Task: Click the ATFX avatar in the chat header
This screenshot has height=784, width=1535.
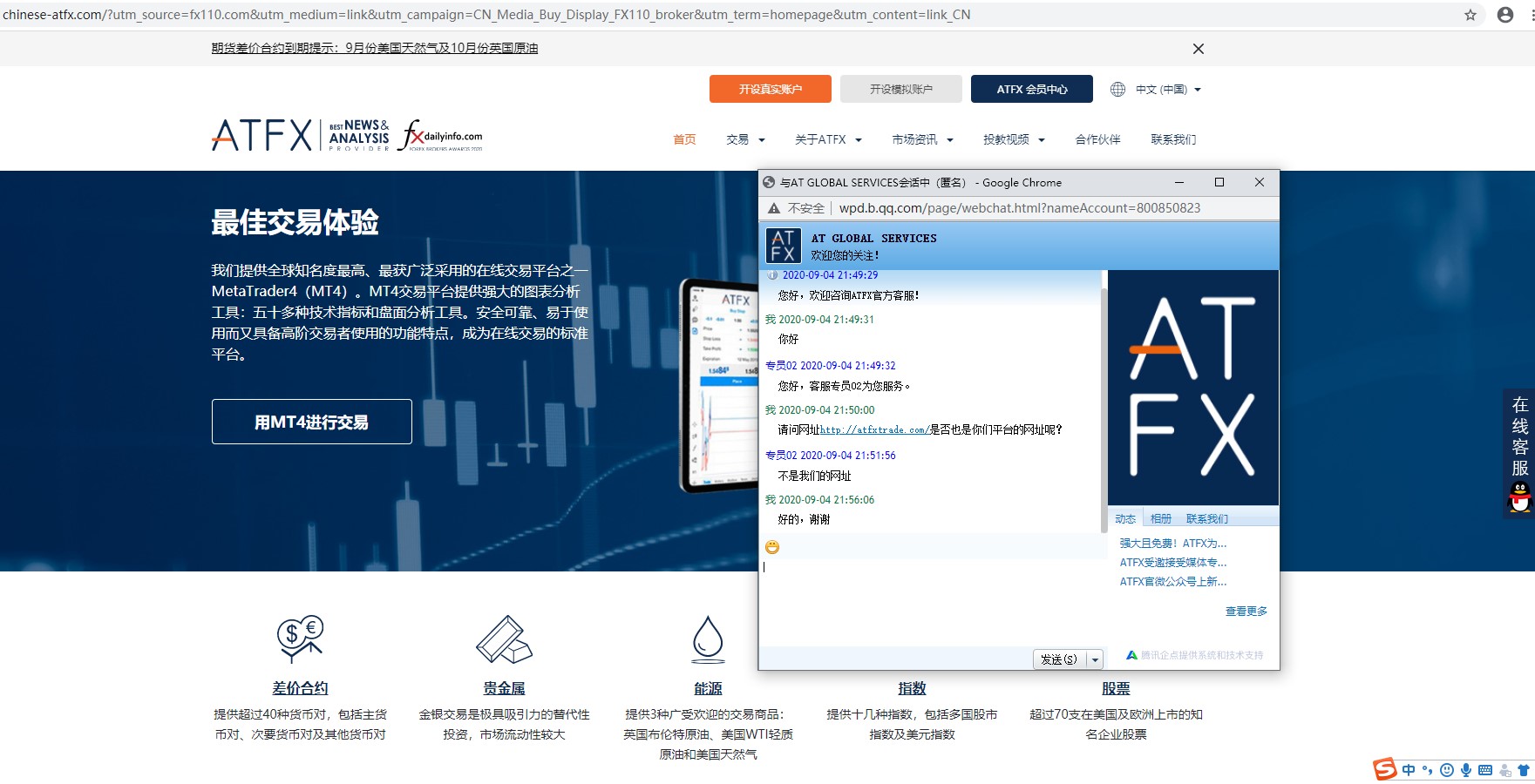Action: pyautogui.click(x=784, y=246)
